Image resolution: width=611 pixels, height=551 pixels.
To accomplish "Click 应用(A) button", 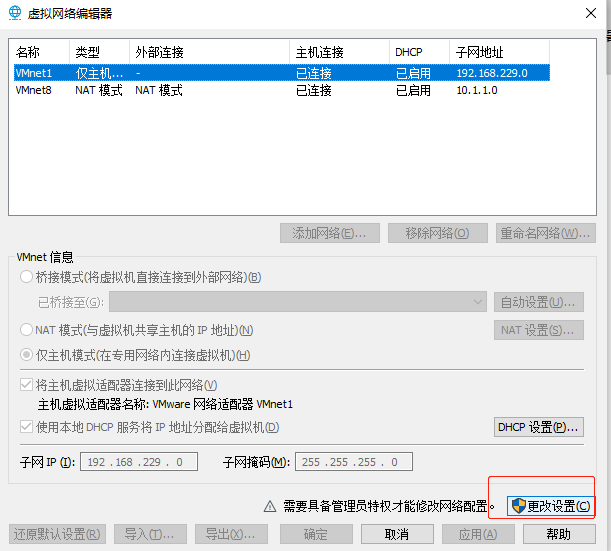I will 478,534.
